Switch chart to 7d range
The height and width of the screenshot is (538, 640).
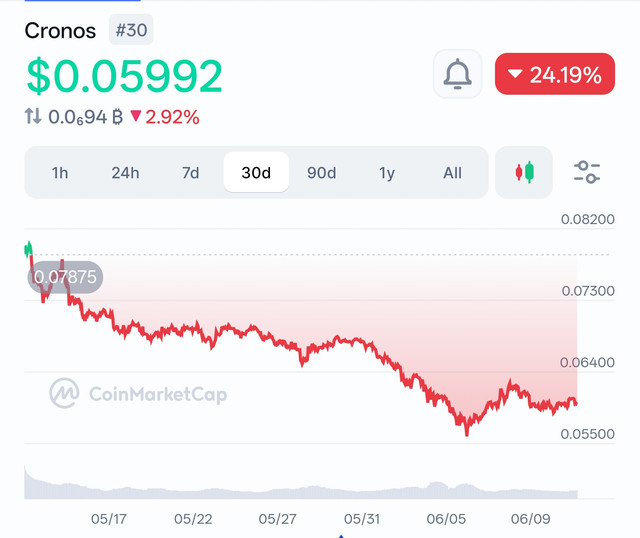191,173
